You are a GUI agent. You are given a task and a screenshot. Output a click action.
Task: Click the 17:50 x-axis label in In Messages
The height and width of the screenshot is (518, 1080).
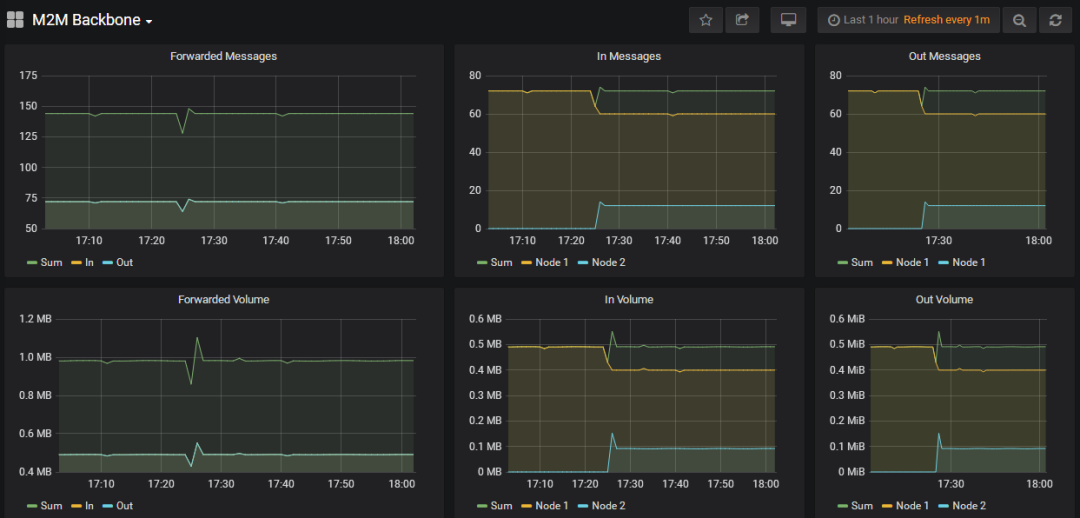pos(717,240)
